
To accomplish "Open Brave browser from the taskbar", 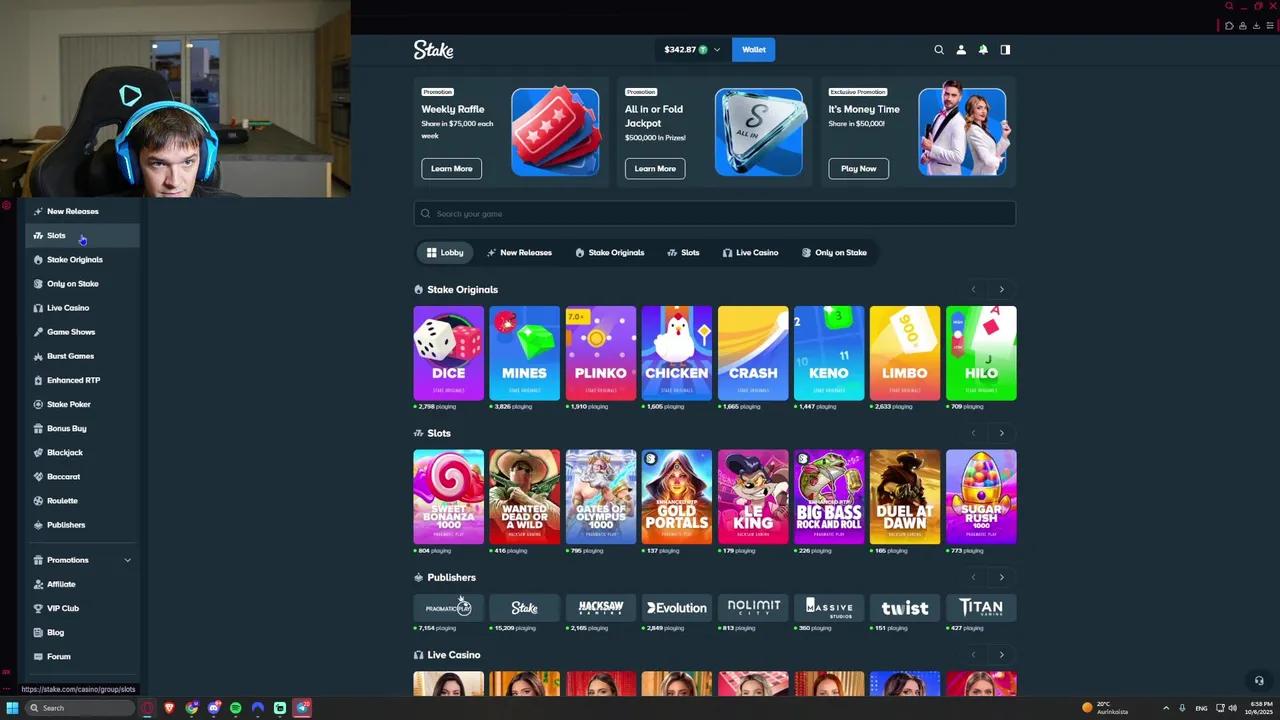I will [x=169, y=708].
